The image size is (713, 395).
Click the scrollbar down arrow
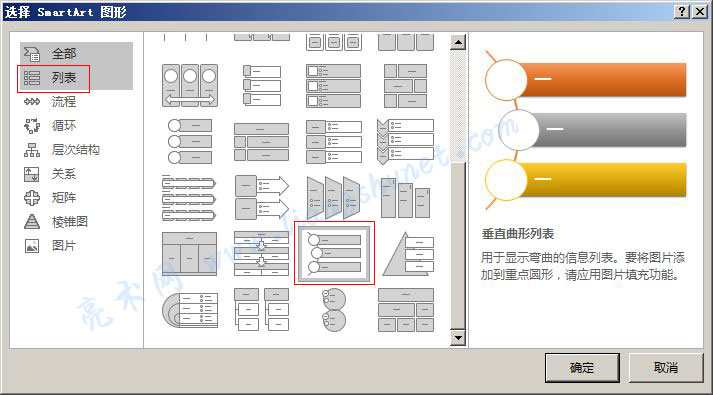coord(458,338)
